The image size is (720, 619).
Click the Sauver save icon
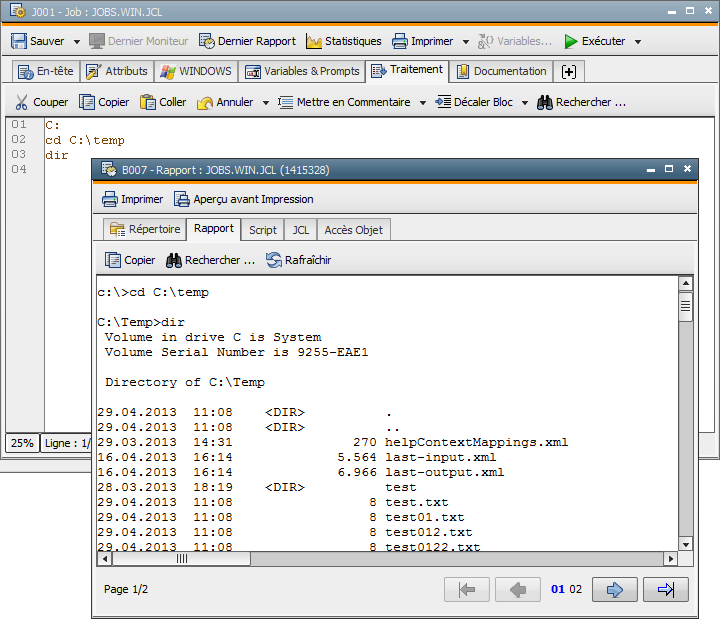tap(19, 41)
